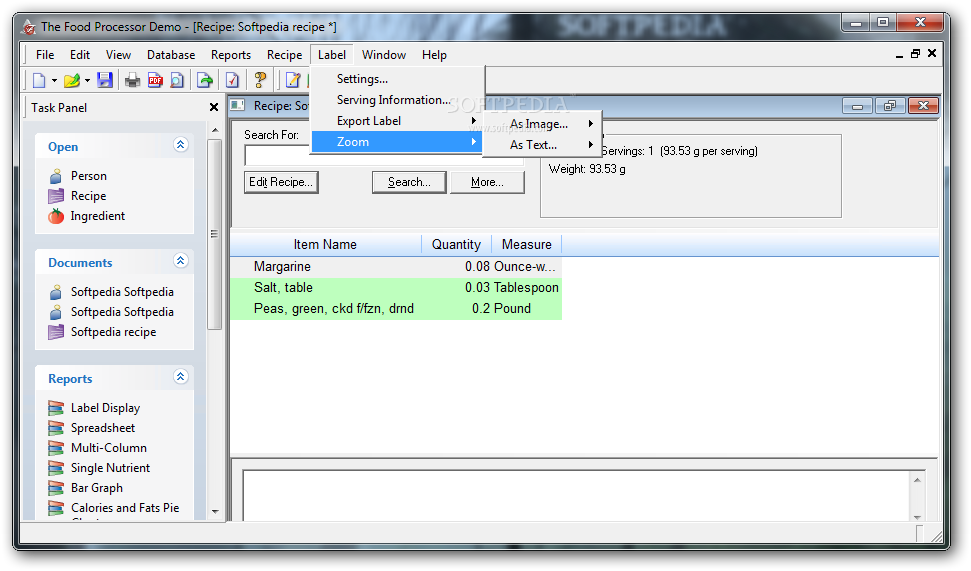Expand the Export Label submenu
Image resolution: width=971 pixels, height=571 pixels.
(x=397, y=121)
